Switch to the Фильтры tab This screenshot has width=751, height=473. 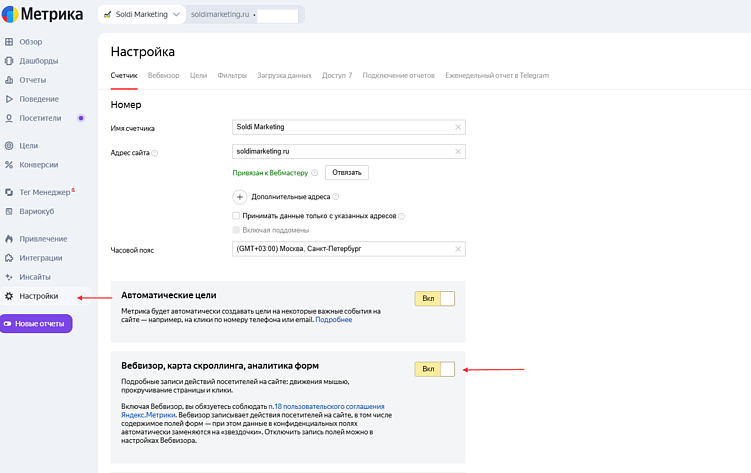pyautogui.click(x=232, y=76)
